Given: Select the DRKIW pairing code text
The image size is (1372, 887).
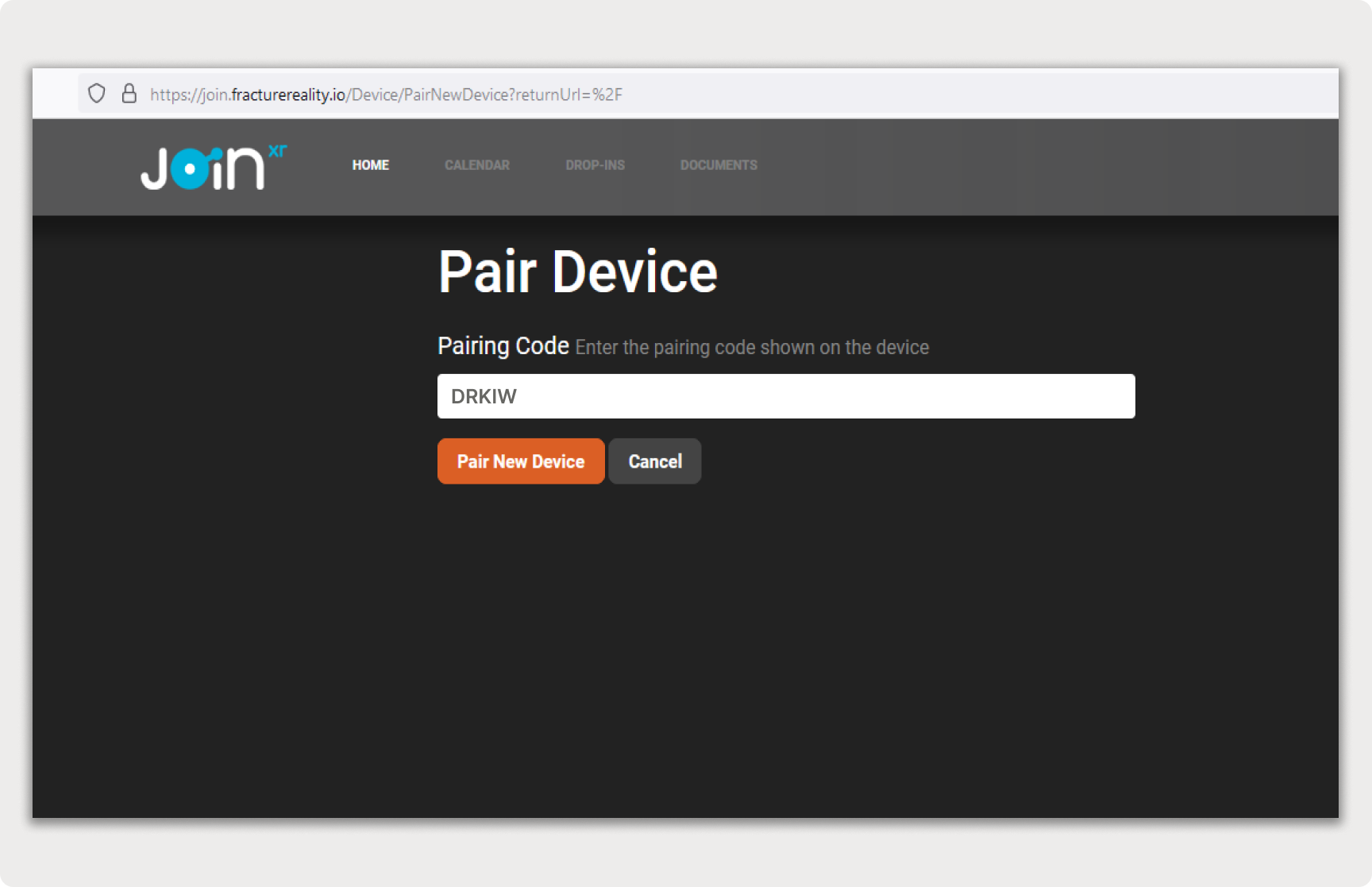Looking at the screenshot, I should [484, 395].
